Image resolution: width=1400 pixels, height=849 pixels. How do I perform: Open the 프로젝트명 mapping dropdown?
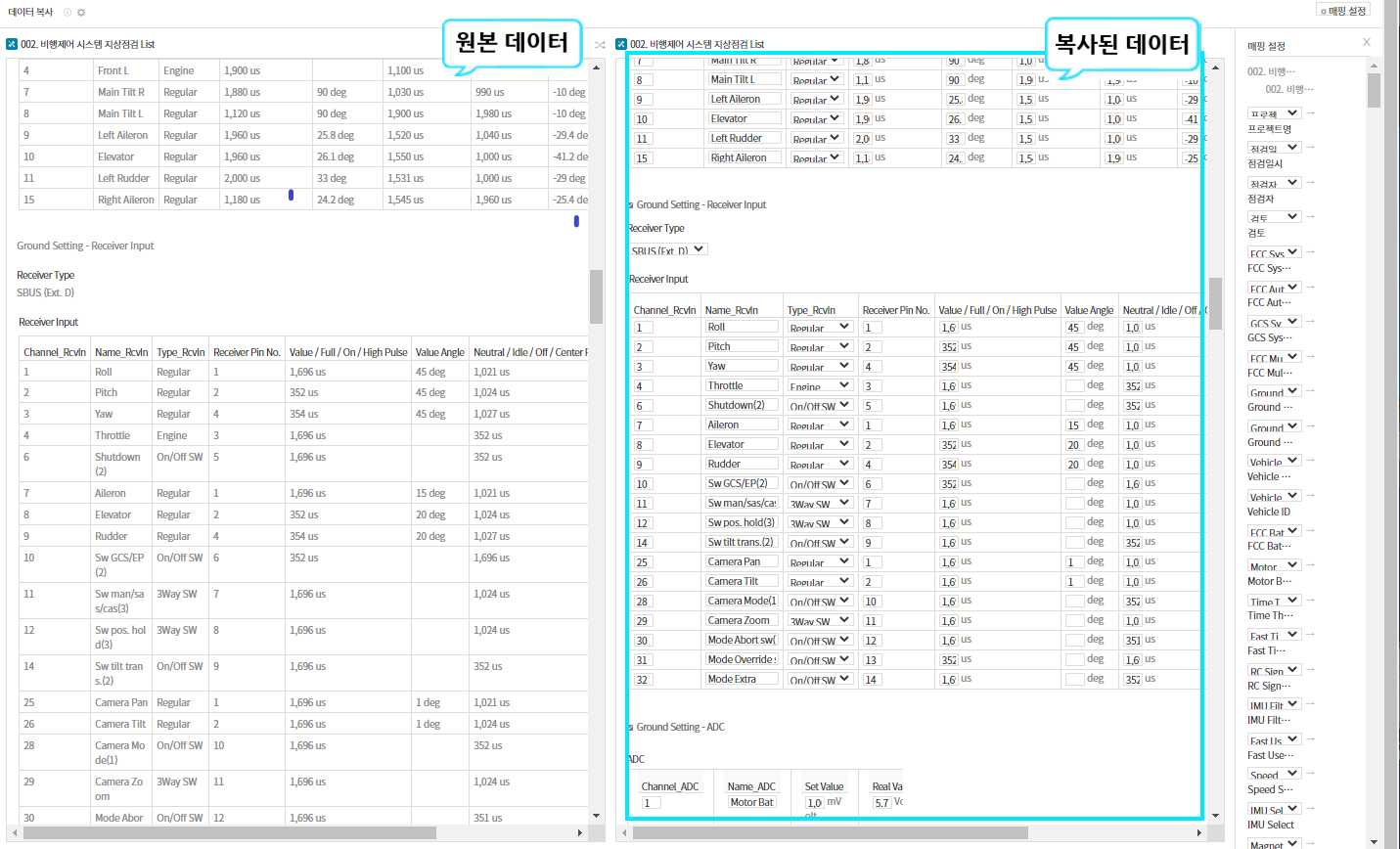pyautogui.click(x=1274, y=113)
